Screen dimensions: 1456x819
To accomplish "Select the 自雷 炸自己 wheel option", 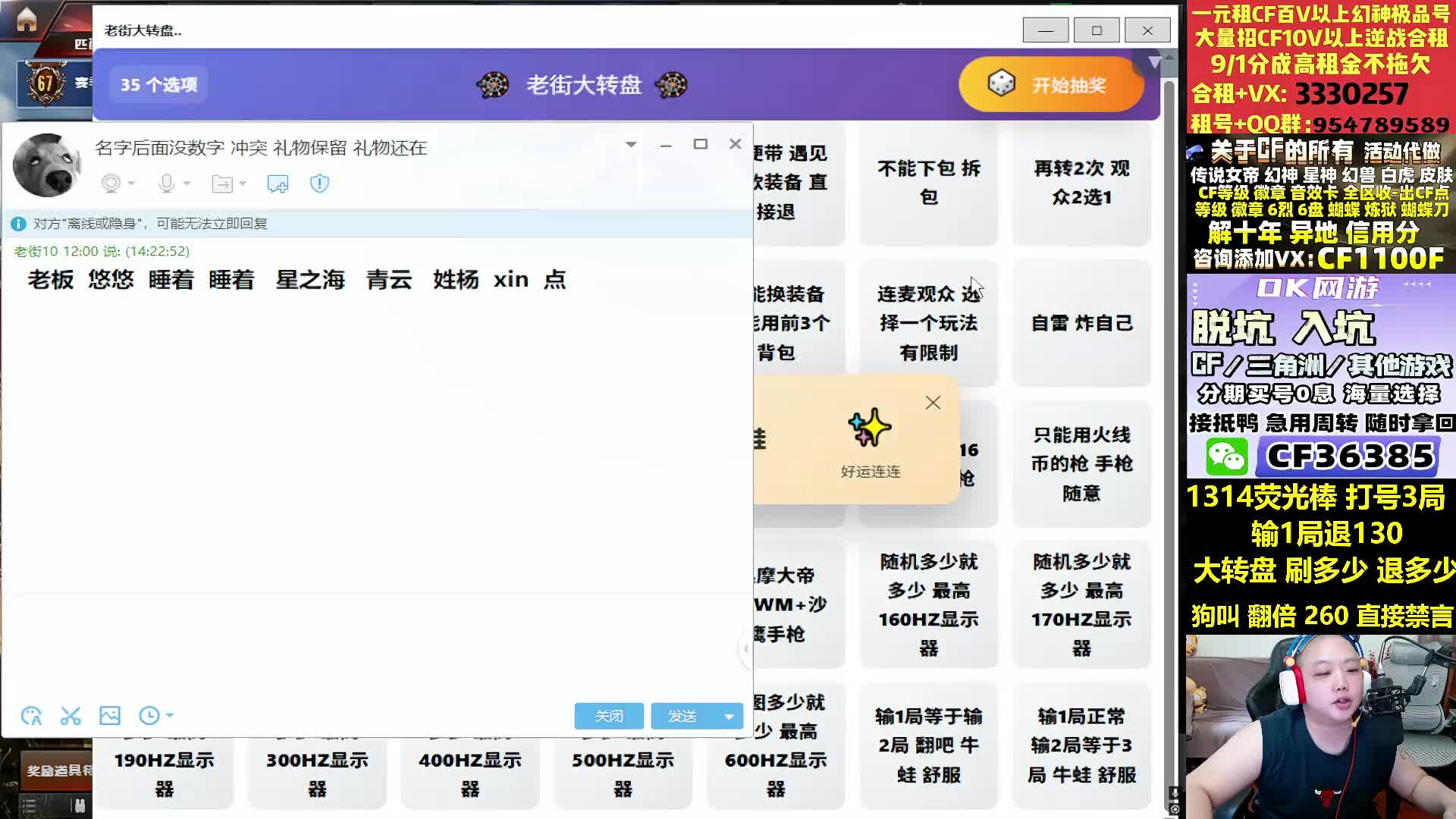I will [x=1081, y=323].
